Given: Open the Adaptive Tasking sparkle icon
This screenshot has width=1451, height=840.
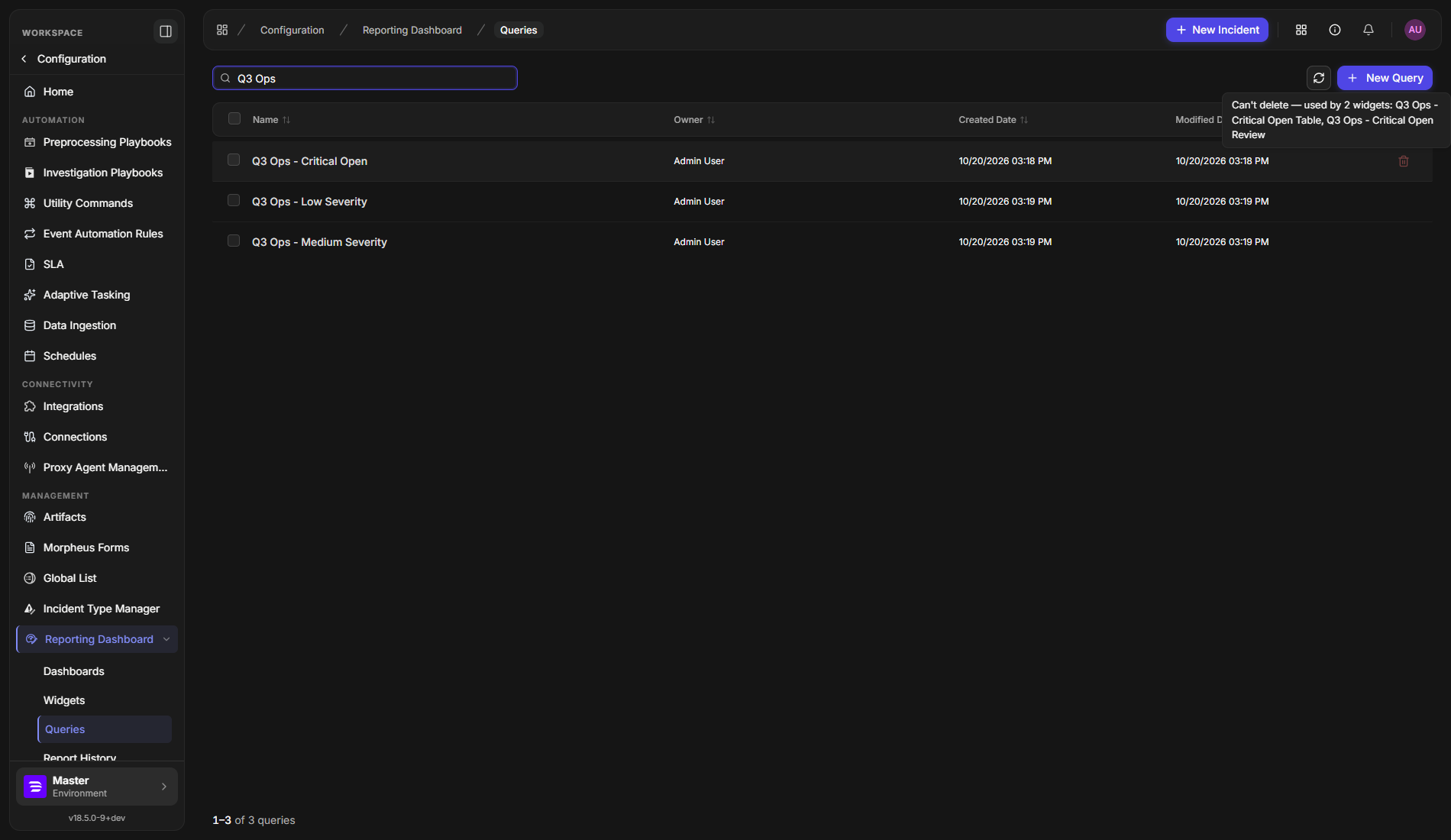Looking at the screenshot, I should 30,295.
